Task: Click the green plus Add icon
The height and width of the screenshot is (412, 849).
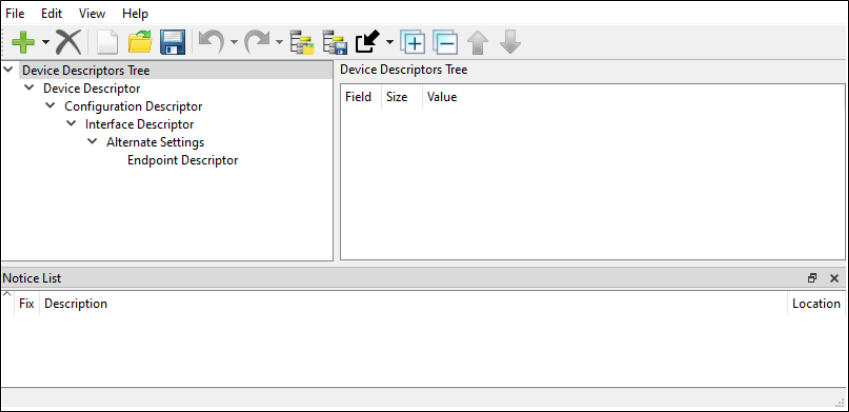Action: pos(23,43)
